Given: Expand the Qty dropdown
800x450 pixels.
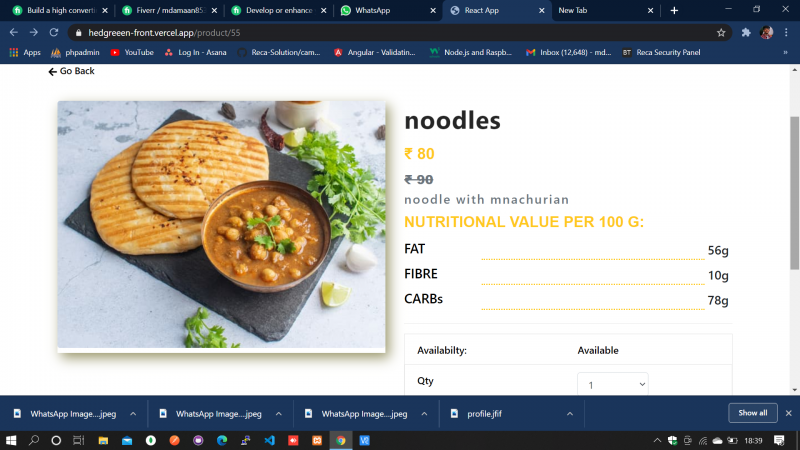Looking at the screenshot, I should click(612, 384).
